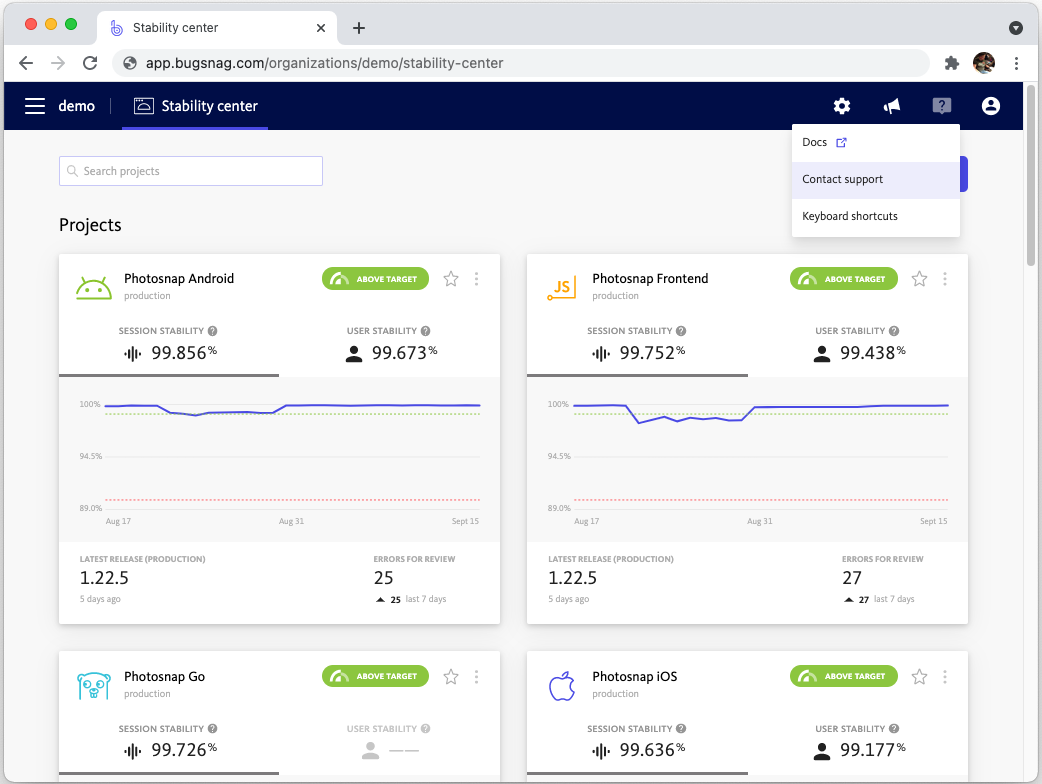Viewport: 1042px width, 784px height.
Task: Switch to Session Stability tab for Photosnap Android
Action: pyautogui.click(x=169, y=345)
